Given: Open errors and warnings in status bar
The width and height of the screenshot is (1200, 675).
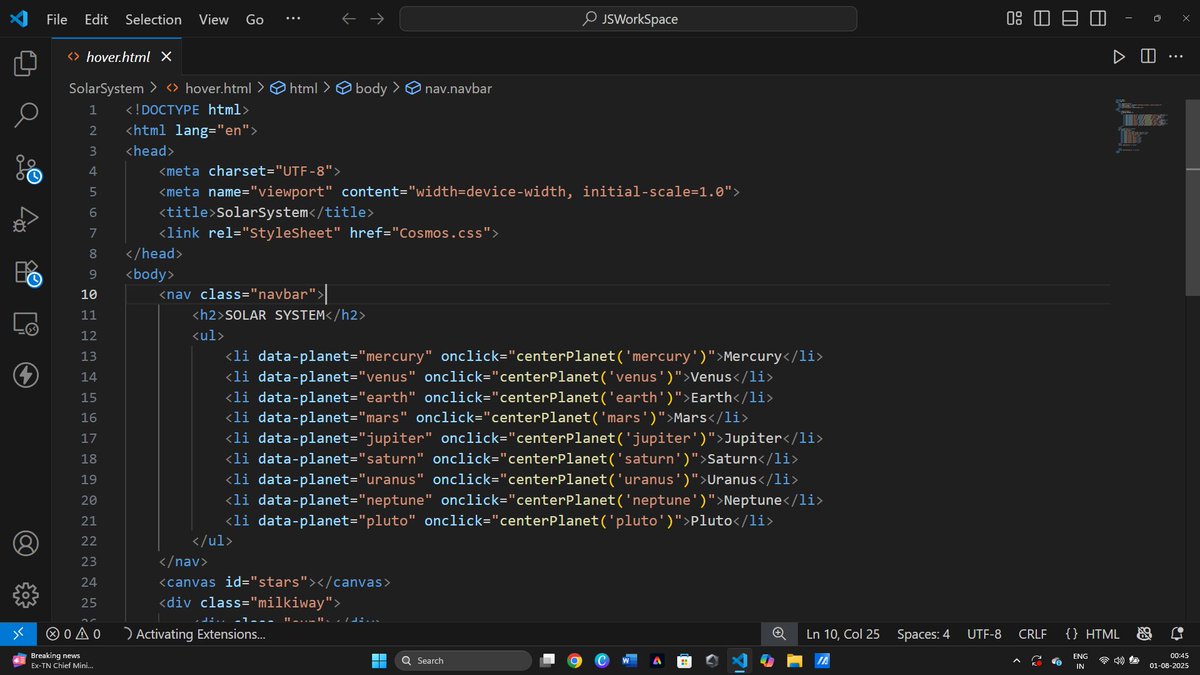Looking at the screenshot, I should tap(73, 634).
